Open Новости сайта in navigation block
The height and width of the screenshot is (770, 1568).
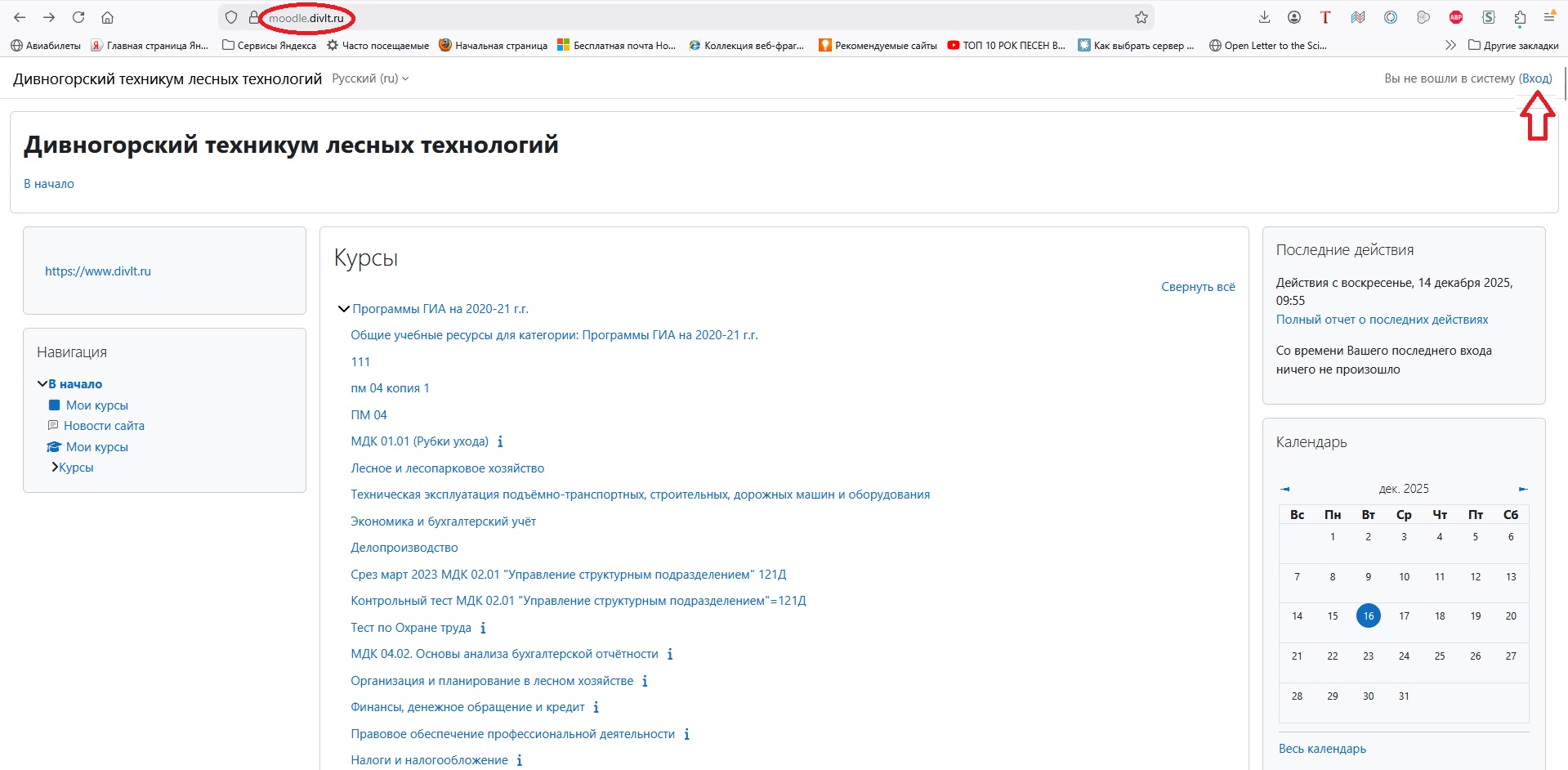104,426
